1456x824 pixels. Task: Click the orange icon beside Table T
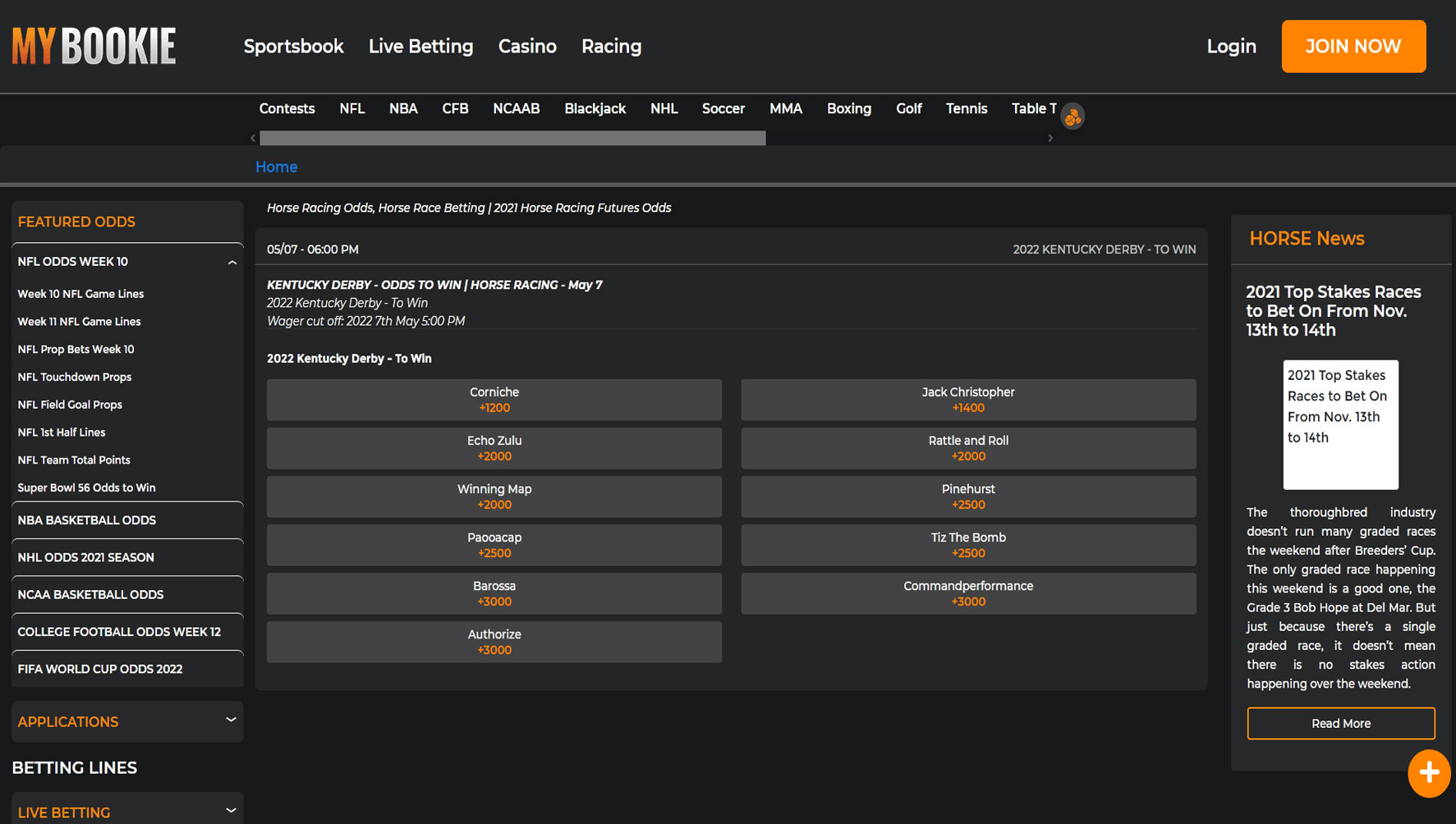tap(1072, 117)
